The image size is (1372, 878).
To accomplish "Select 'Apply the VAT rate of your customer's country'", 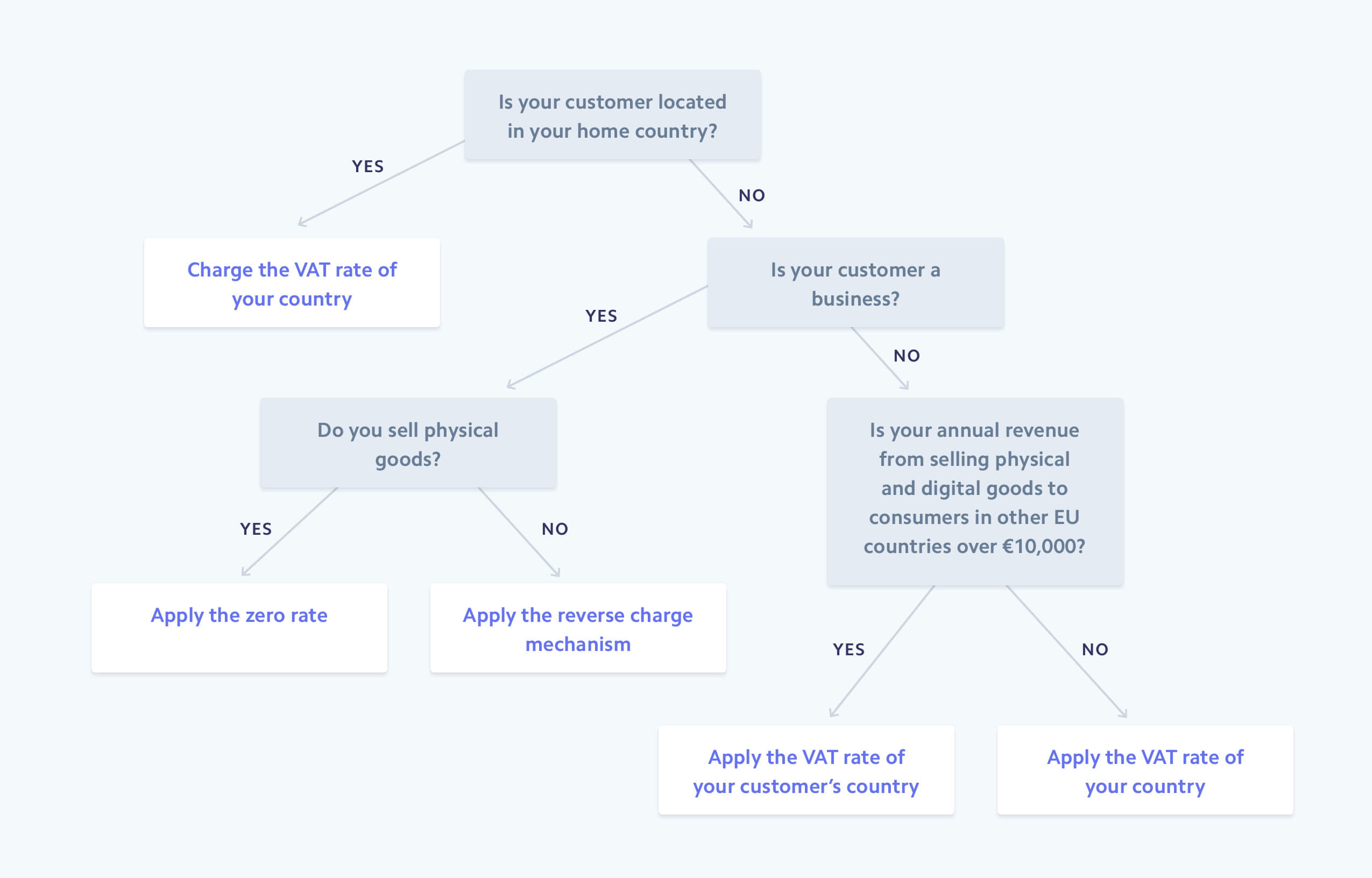I will (x=805, y=770).
